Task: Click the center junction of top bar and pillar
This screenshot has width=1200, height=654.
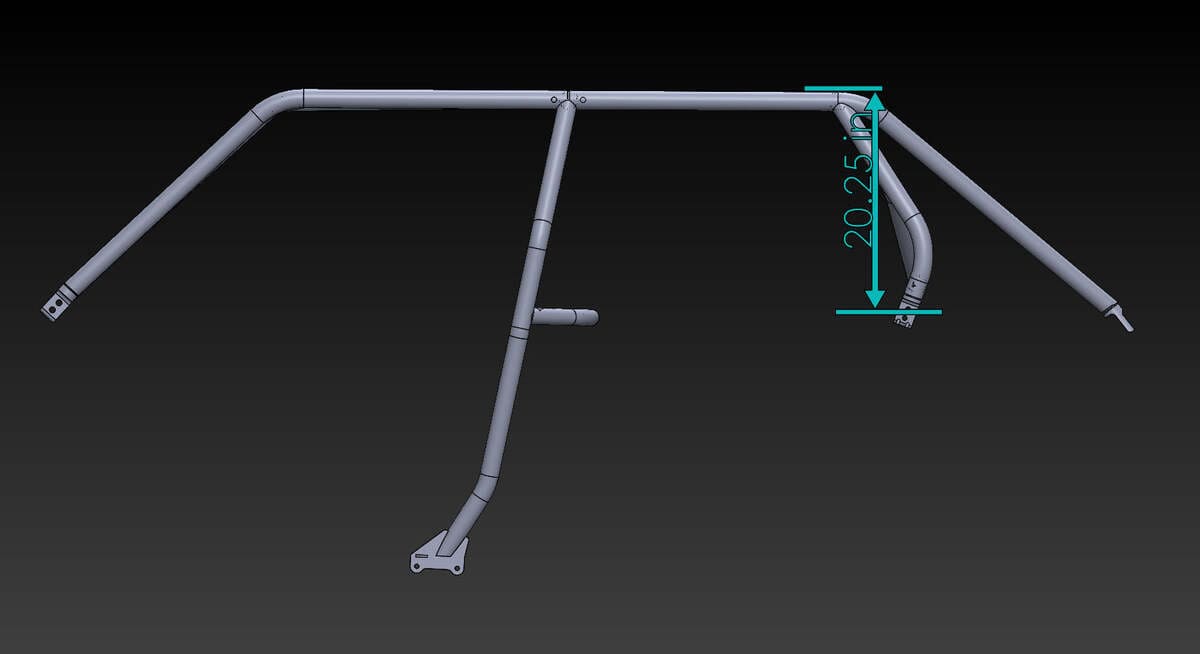Action: pyautogui.click(x=568, y=99)
